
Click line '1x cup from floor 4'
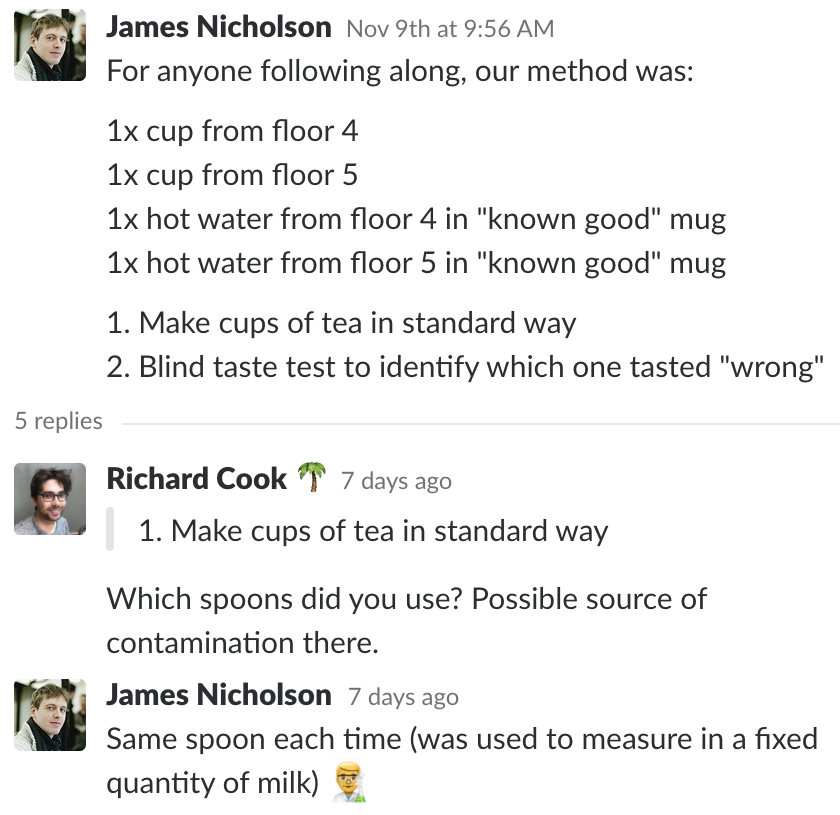232,131
